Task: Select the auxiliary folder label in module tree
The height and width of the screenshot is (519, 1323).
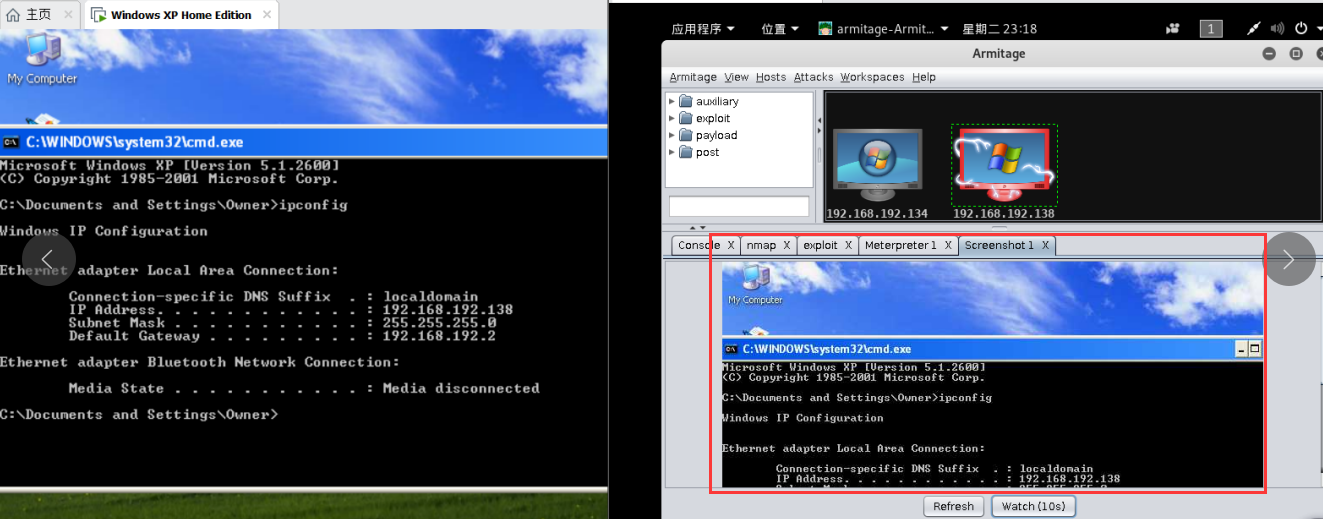Action: [x=717, y=101]
